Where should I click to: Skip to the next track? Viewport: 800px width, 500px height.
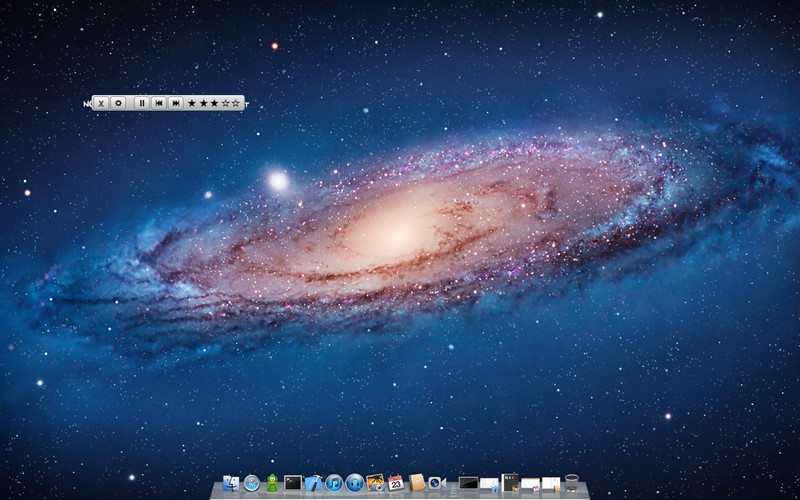point(176,103)
